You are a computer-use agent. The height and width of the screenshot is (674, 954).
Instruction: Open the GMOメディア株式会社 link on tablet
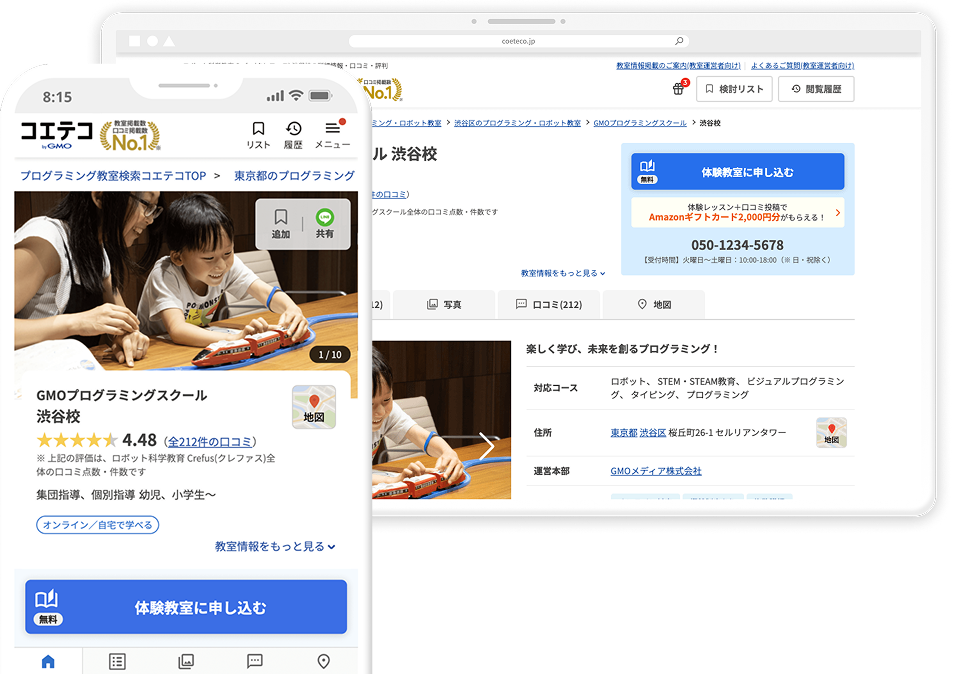(656, 471)
